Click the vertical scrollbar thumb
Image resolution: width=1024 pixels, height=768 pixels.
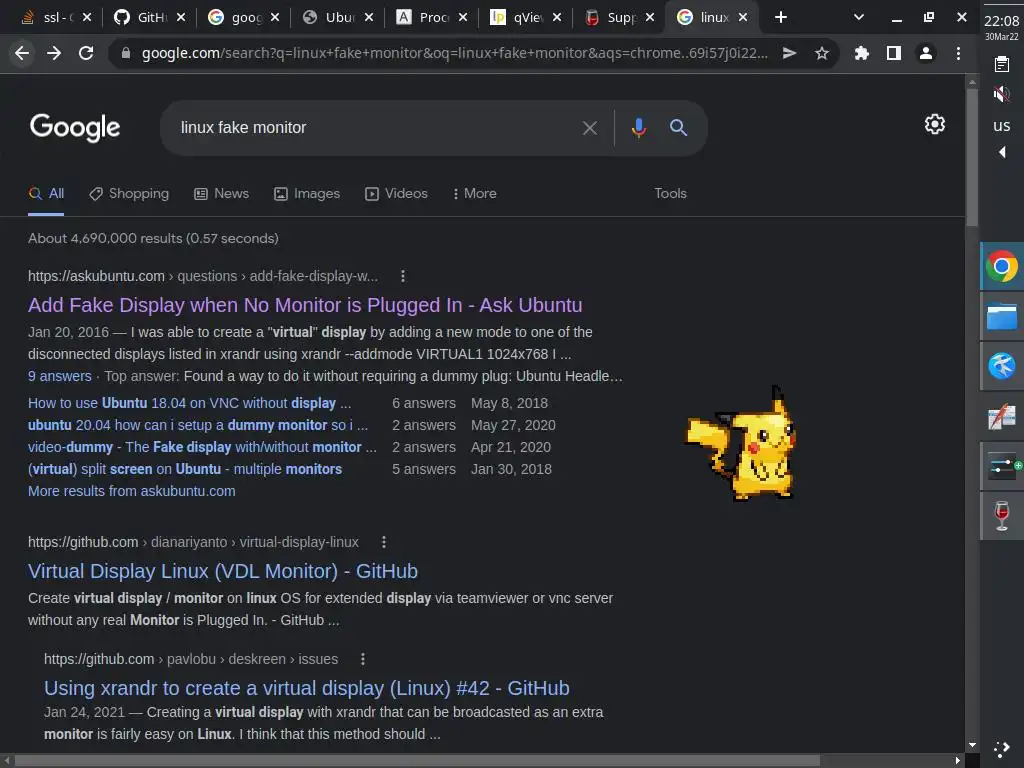coord(972,157)
